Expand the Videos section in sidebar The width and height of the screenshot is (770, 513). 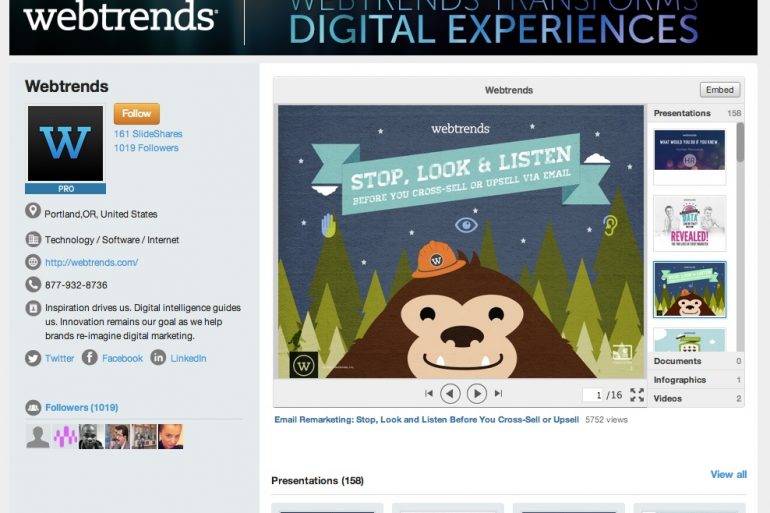(697, 399)
